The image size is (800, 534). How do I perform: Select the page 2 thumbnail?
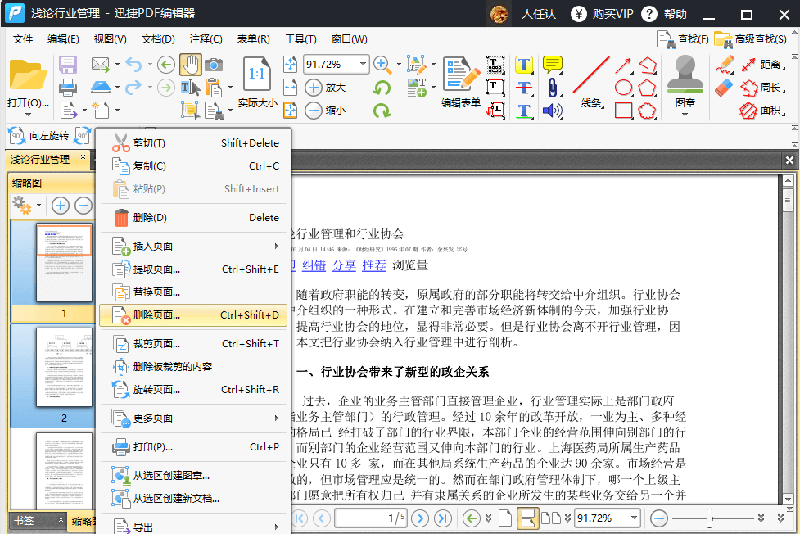click(64, 364)
